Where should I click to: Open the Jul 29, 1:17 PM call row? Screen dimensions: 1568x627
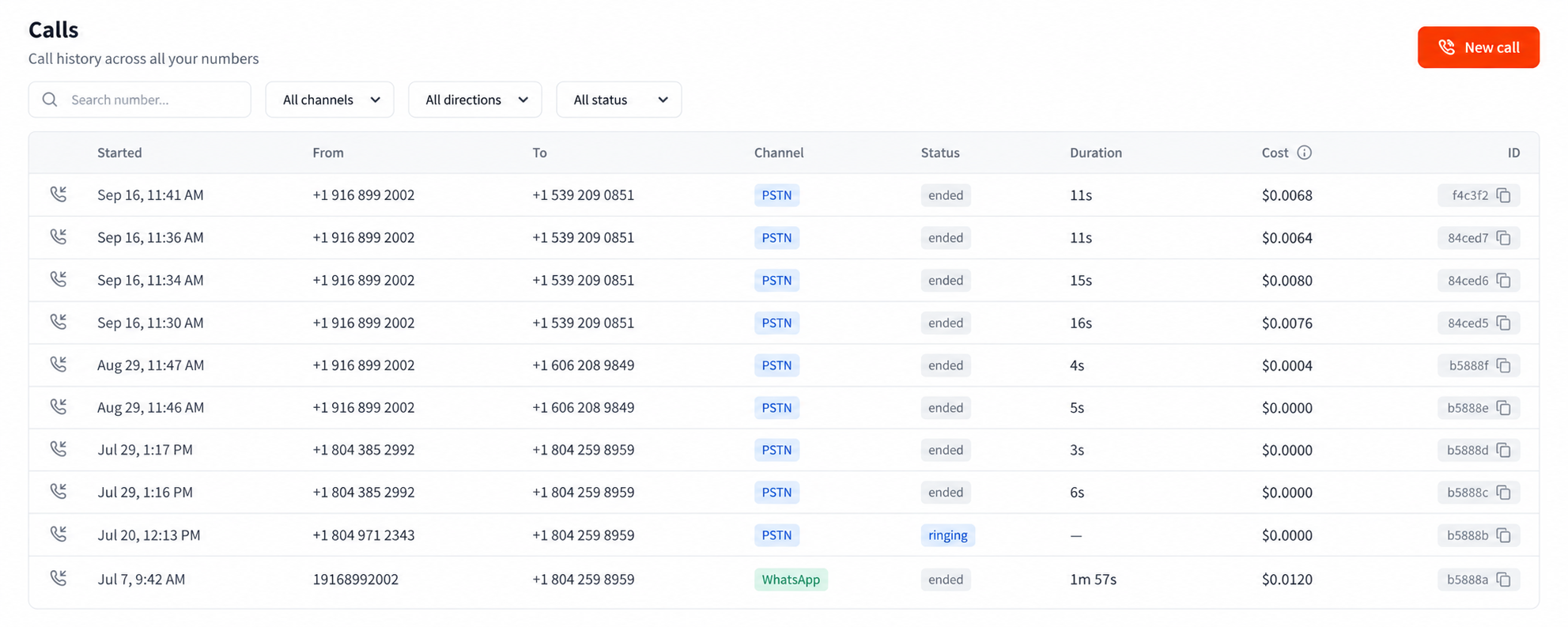tap(784, 450)
